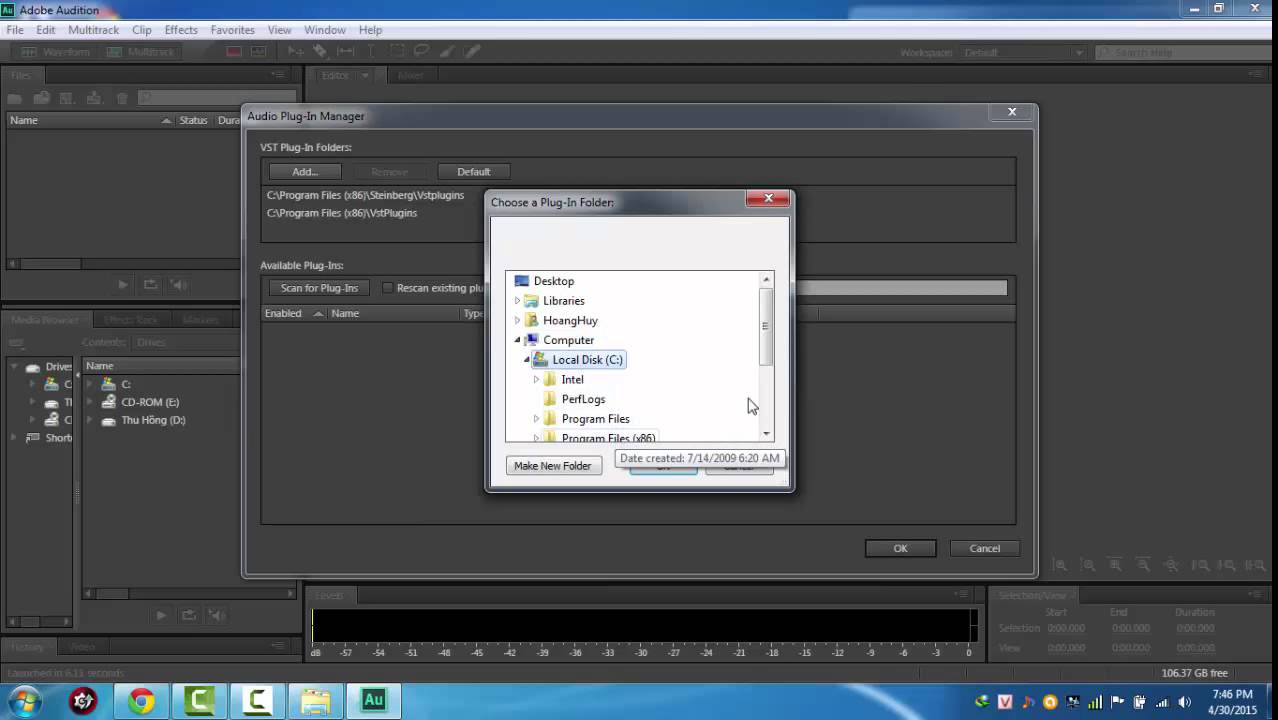Image resolution: width=1278 pixels, height=720 pixels.
Task: Select the Slip tool in toolbar
Action: [345, 51]
